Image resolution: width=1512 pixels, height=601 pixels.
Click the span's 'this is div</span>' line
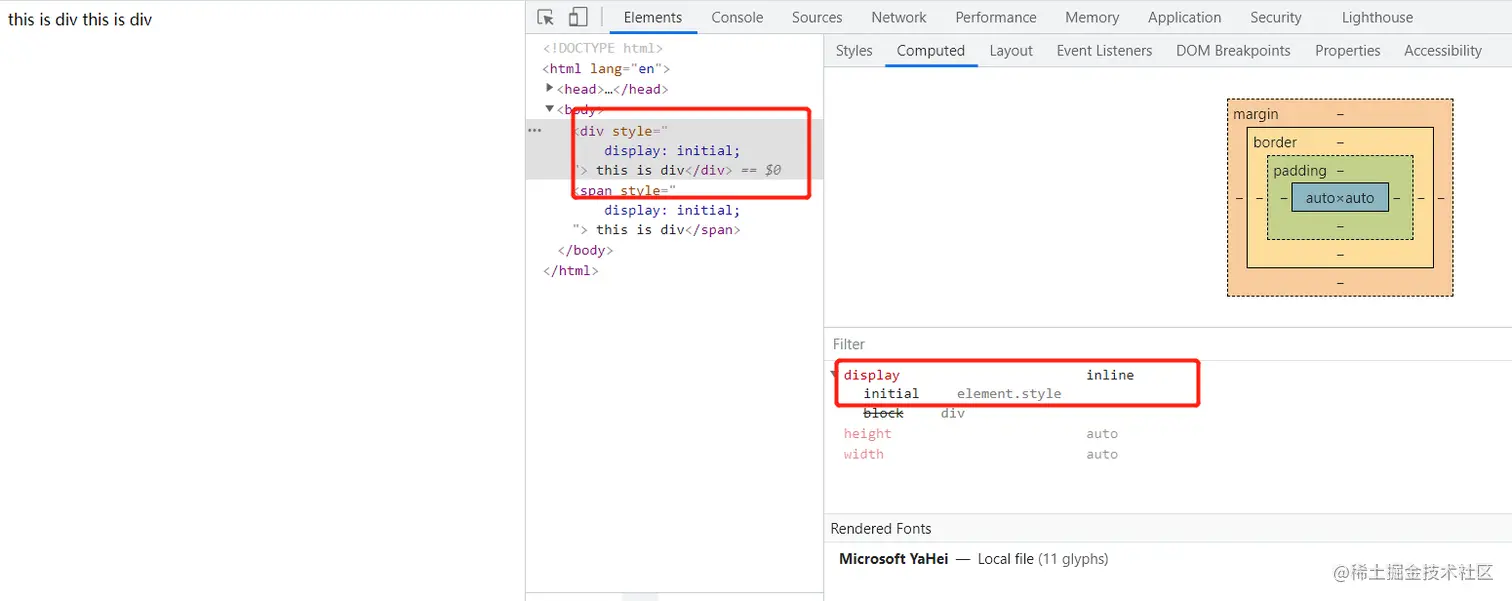click(x=657, y=230)
